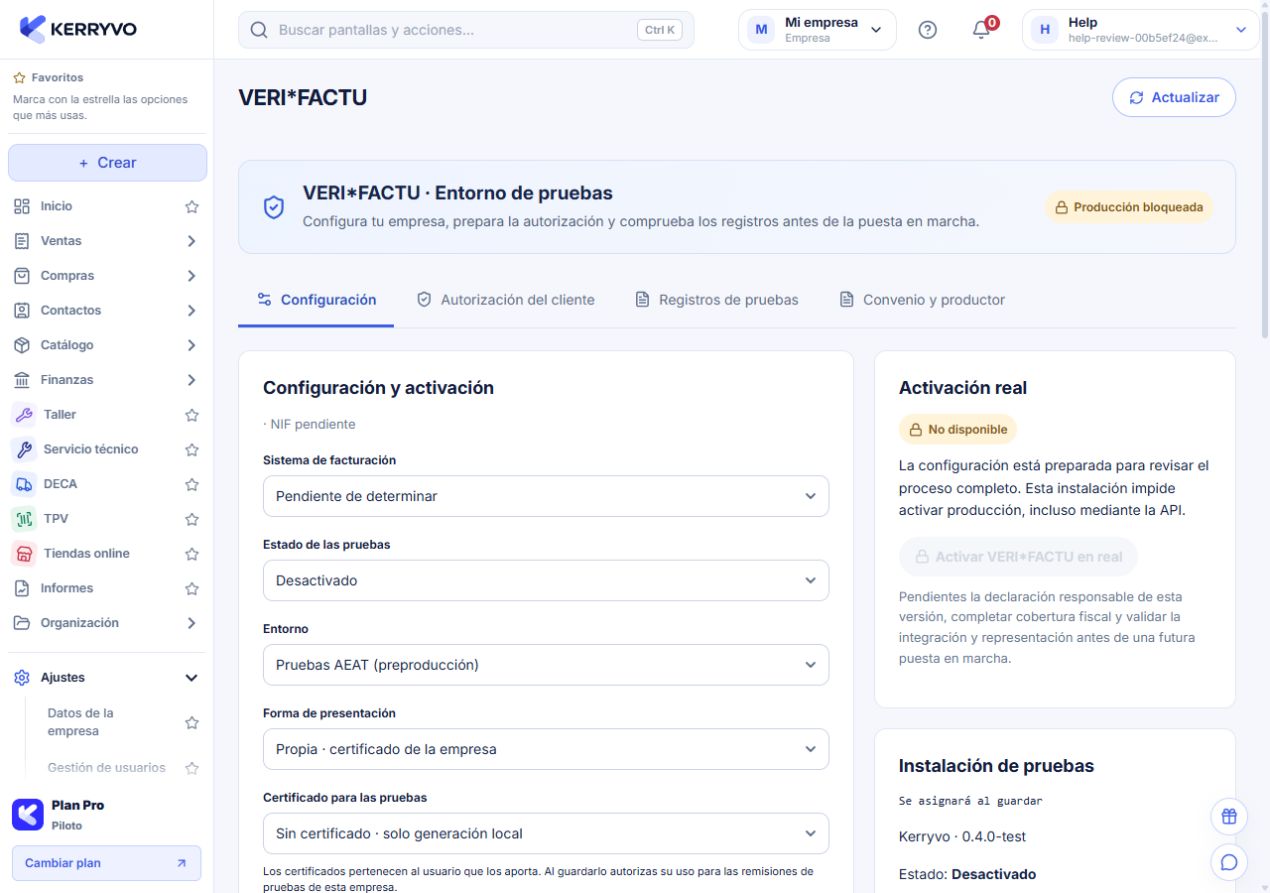Click the Informes document icon
The image size is (1270, 893).
tap(22, 588)
